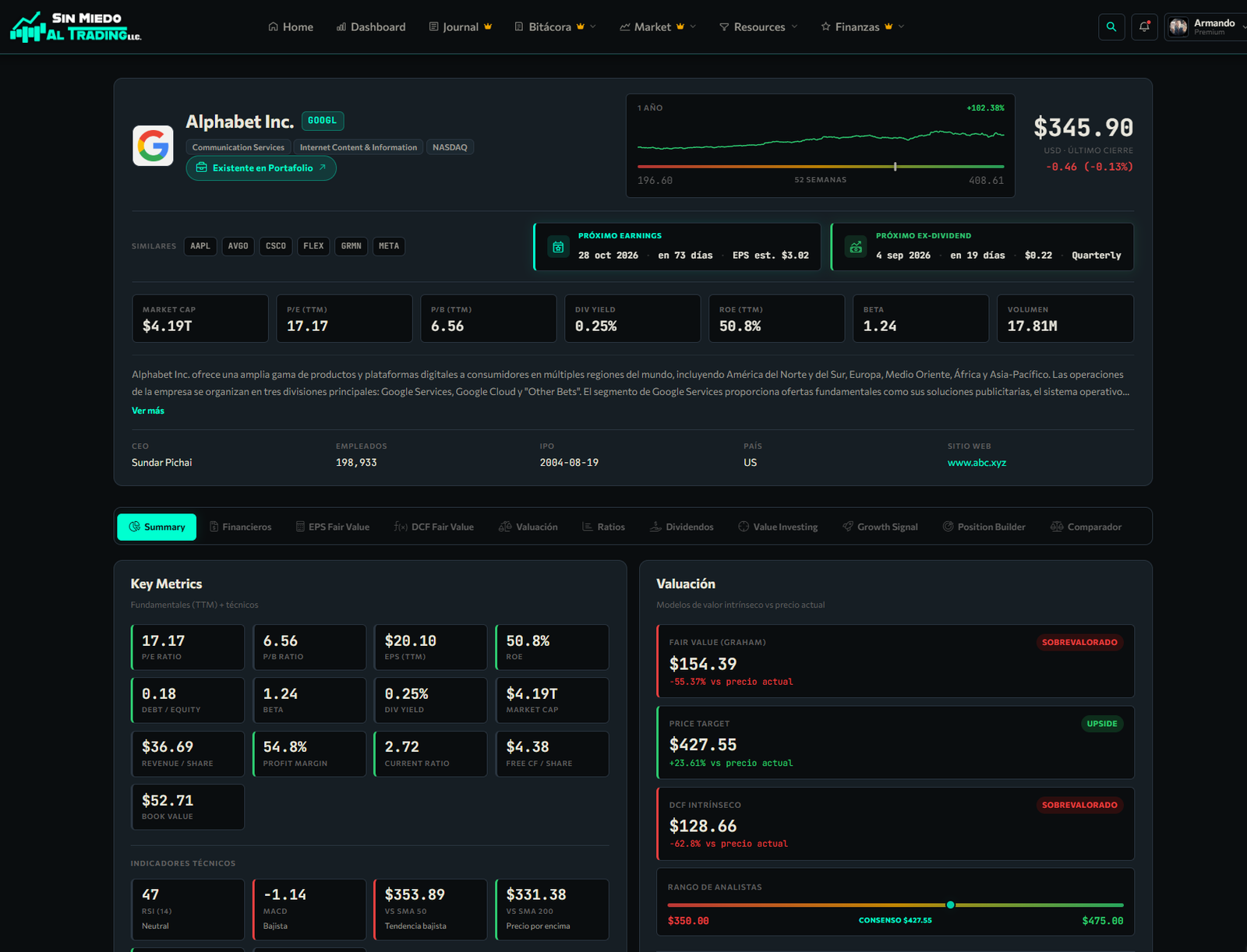Image resolution: width=1247 pixels, height=952 pixels.
Task: Open the notifications bell
Action: (1144, 26)
